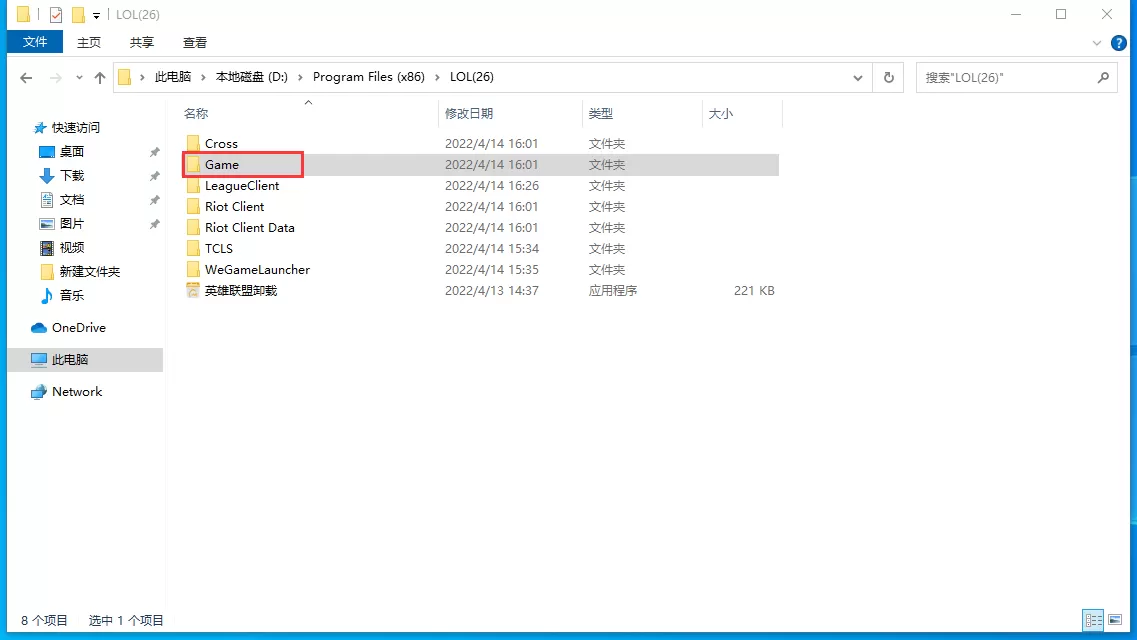Screen dimensions: 1137x640
Task: Open the Game folder
Action: (x=222, y=164)
